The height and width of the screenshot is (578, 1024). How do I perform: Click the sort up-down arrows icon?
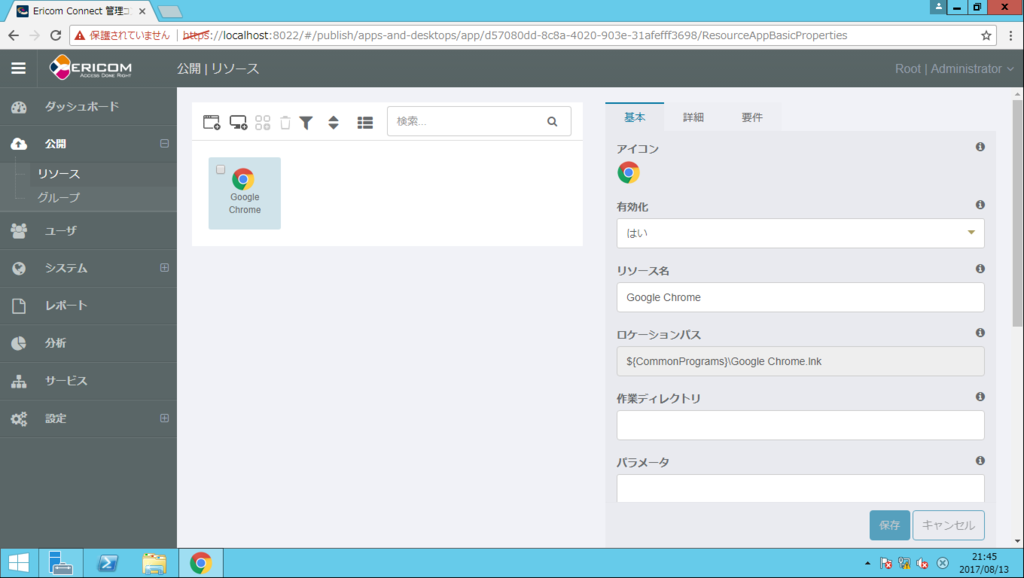coord(333,122)
